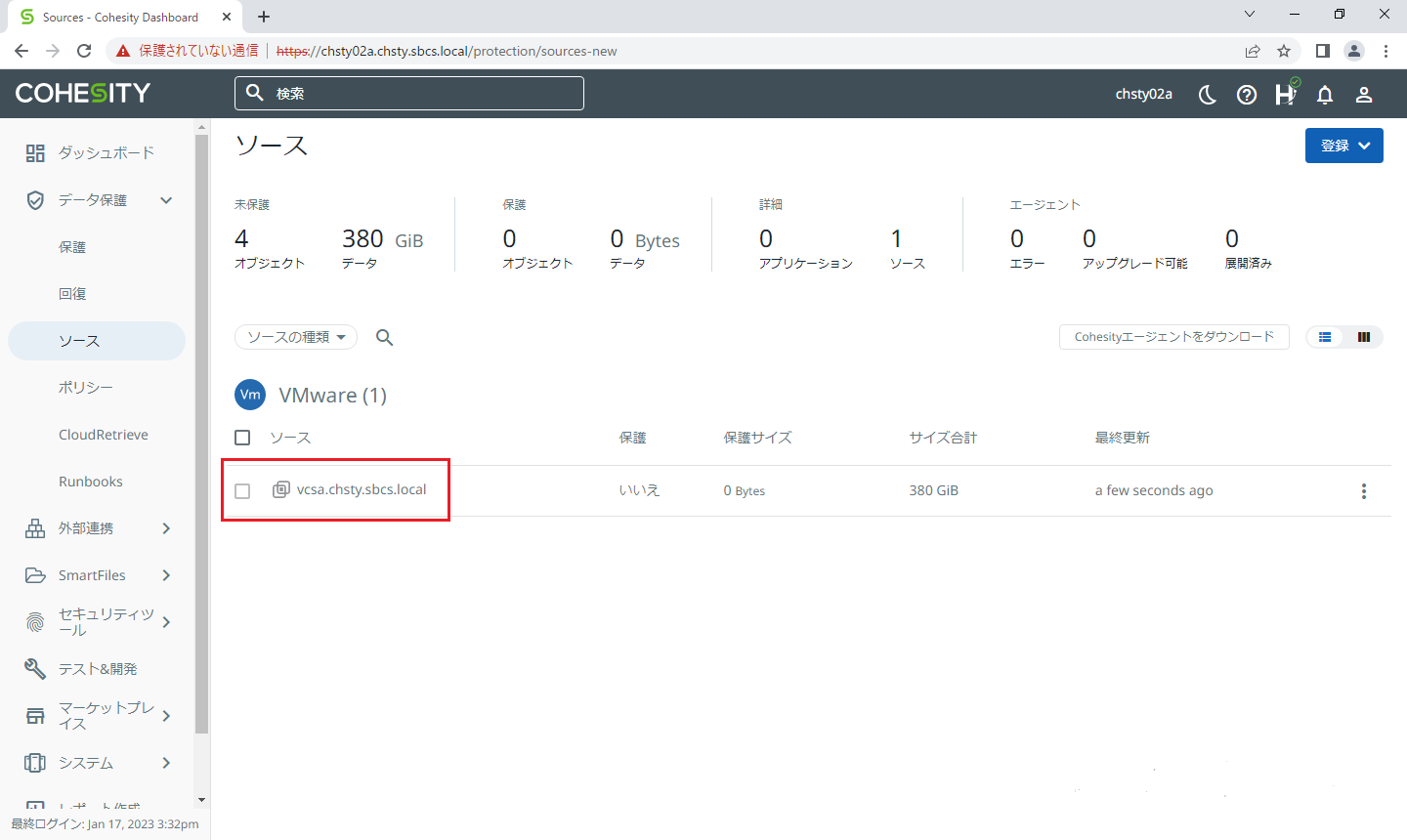The width and height of the screenshot is (1407, 840).
Task: Select ソース in the sidebar
Action: tap(97, 341)
